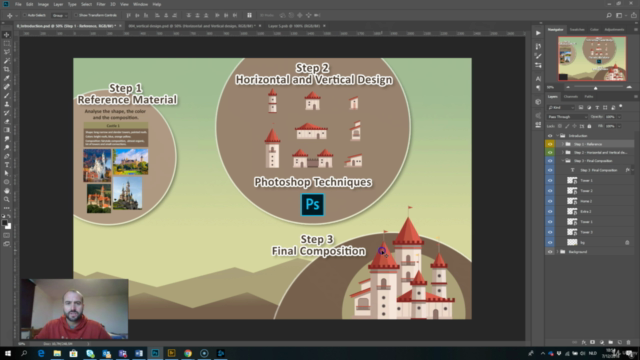Select the Eraser tool
This screenshot has width=640, height=360.
click(x=7, y=121)
